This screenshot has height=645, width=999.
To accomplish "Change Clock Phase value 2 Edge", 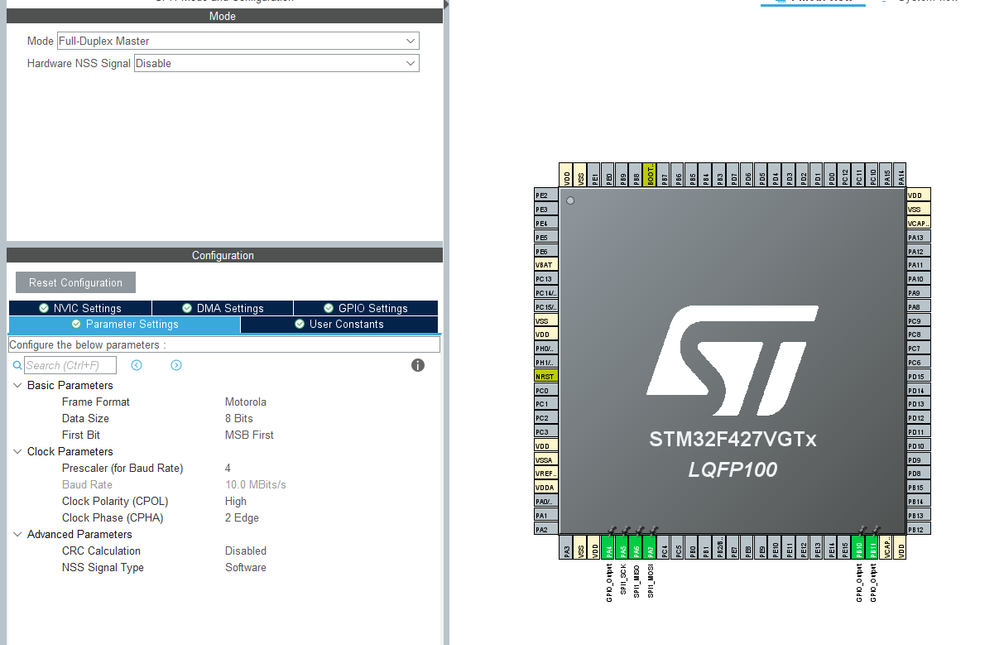I will tap(241, 518).
